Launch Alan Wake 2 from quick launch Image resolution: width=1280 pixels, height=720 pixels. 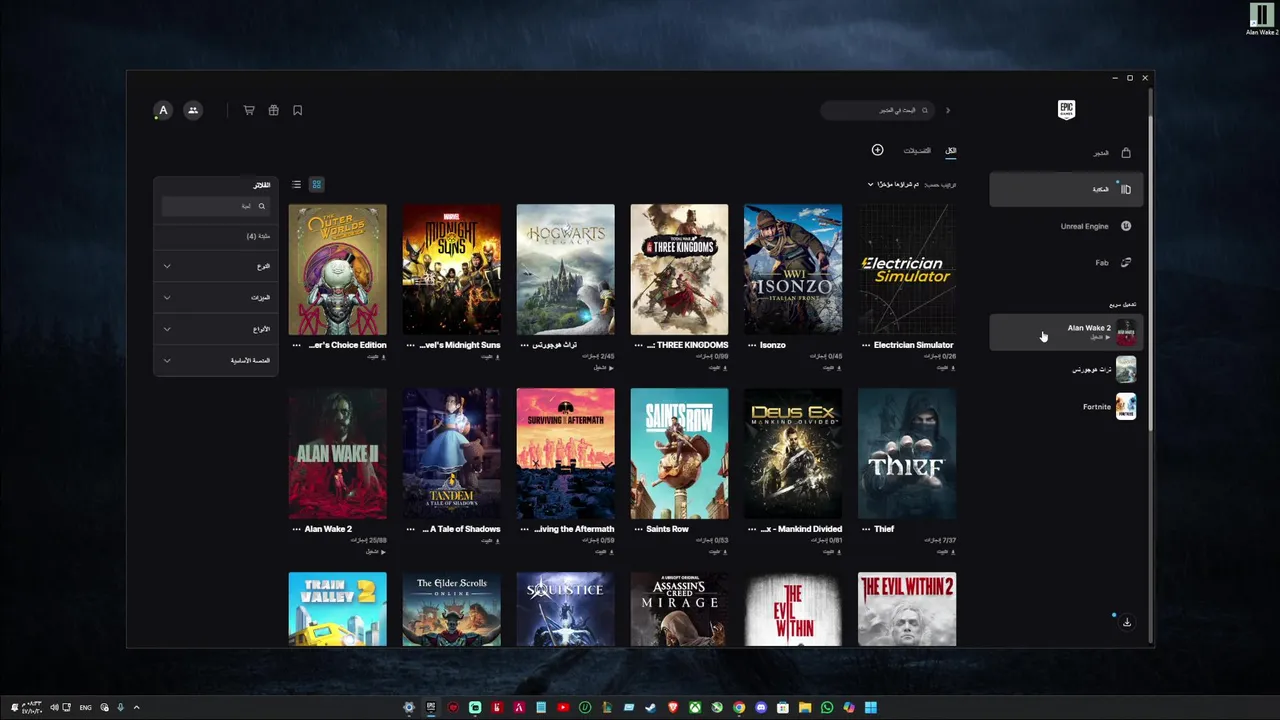coord(1066,332)
